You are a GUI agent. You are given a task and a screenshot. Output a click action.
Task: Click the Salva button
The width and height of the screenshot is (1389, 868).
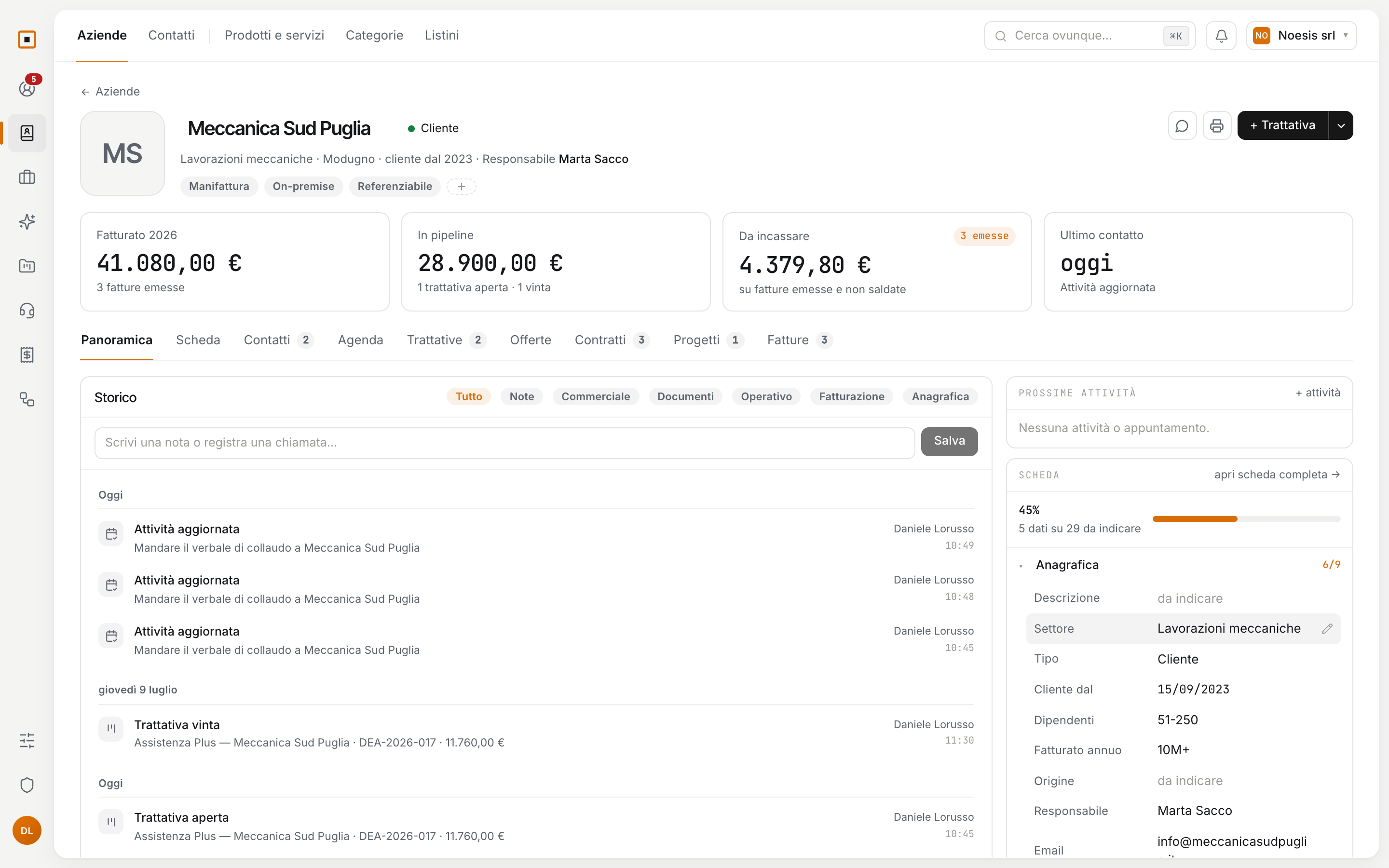[949, 441]
